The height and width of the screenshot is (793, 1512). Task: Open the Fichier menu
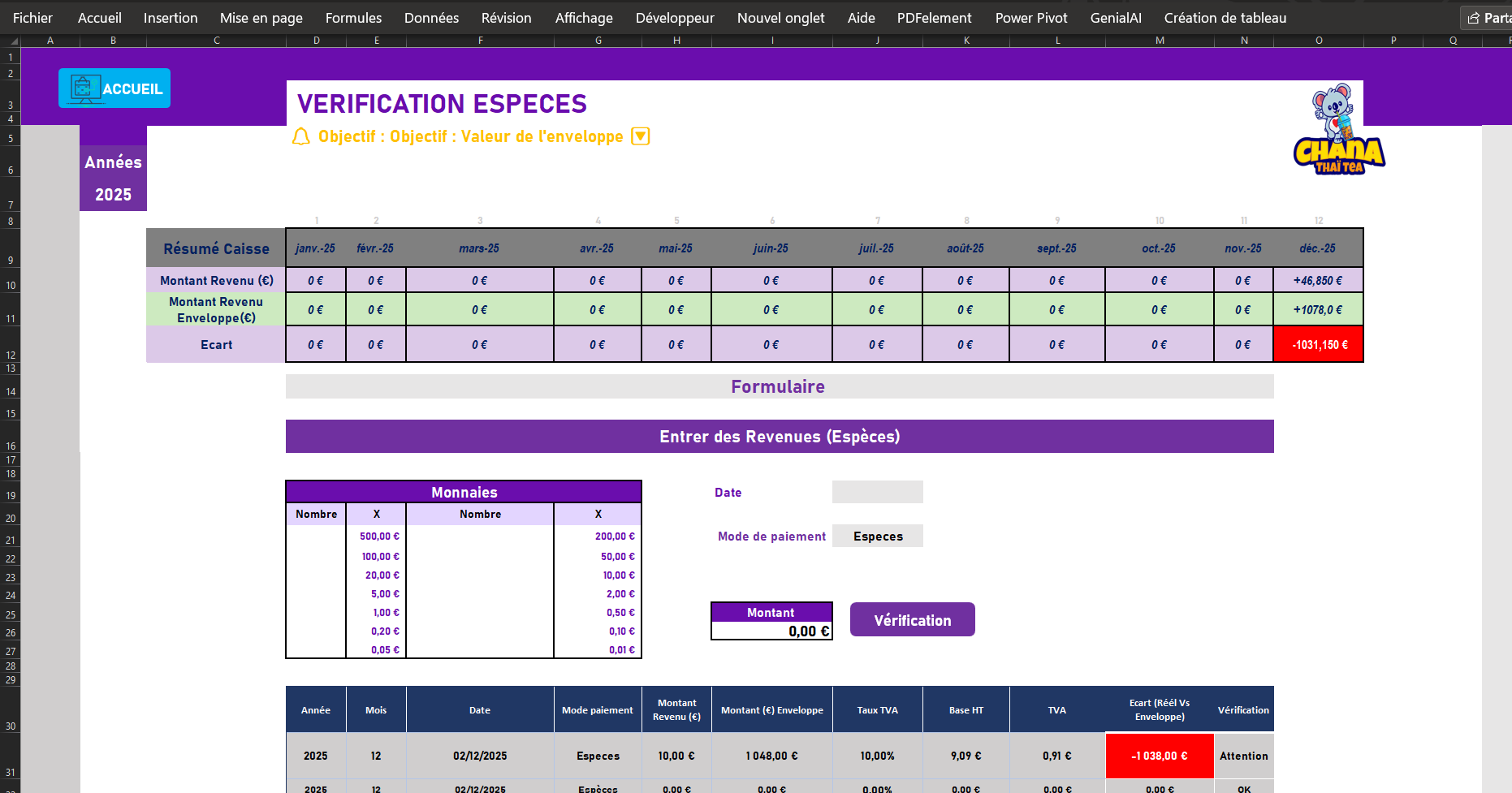pos(32,18)
